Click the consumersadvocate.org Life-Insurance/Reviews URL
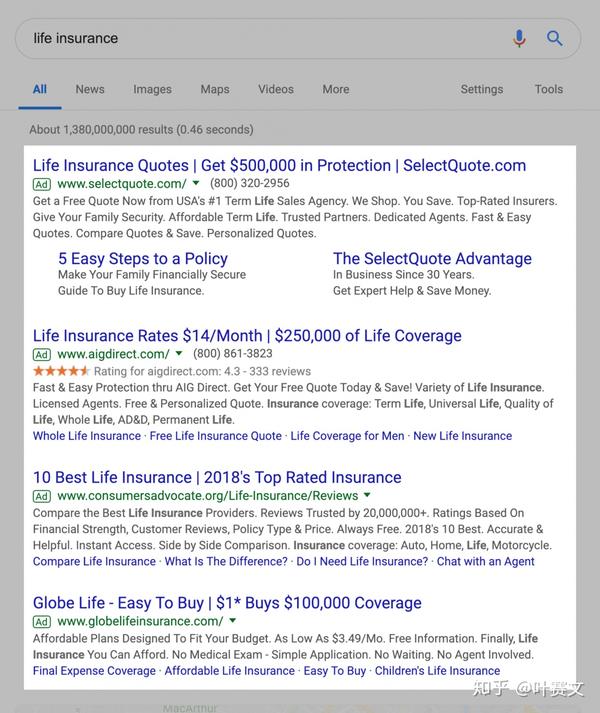This screenshot has width=600, height=713. (208, 496)
